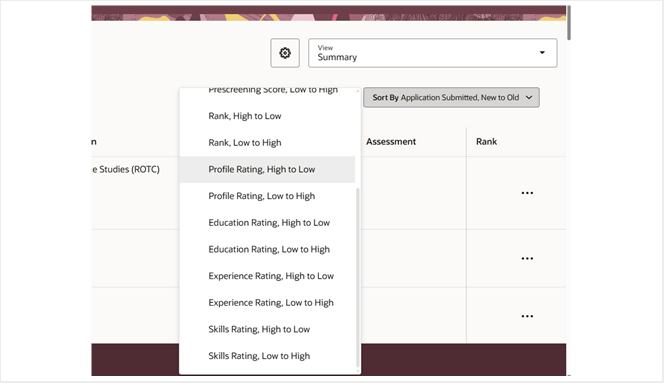
Task: Pick Experience Rating, Low to High
Action: 268,304
